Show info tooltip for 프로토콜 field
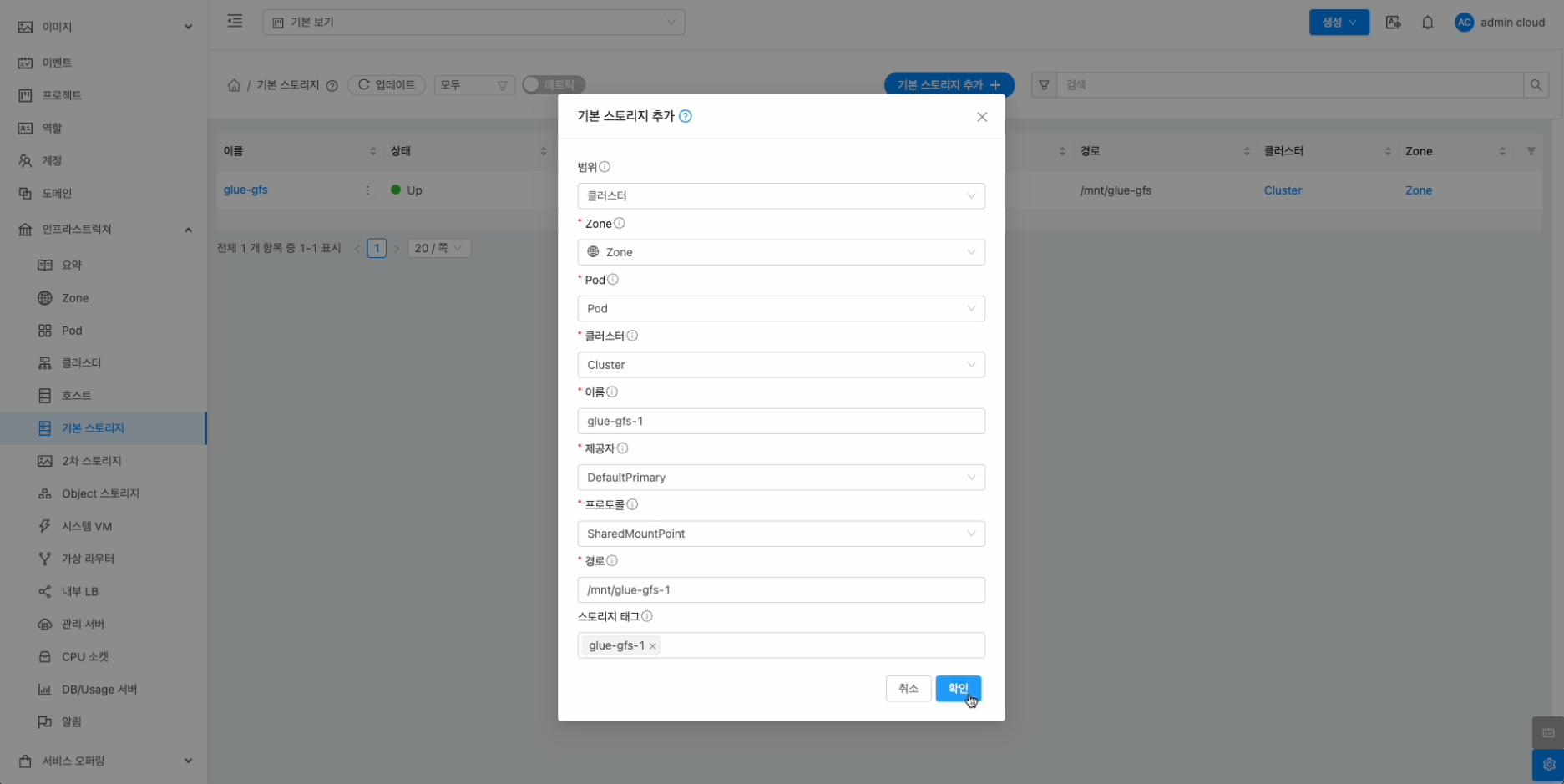The image size is (1564, 784). point(632,504)
